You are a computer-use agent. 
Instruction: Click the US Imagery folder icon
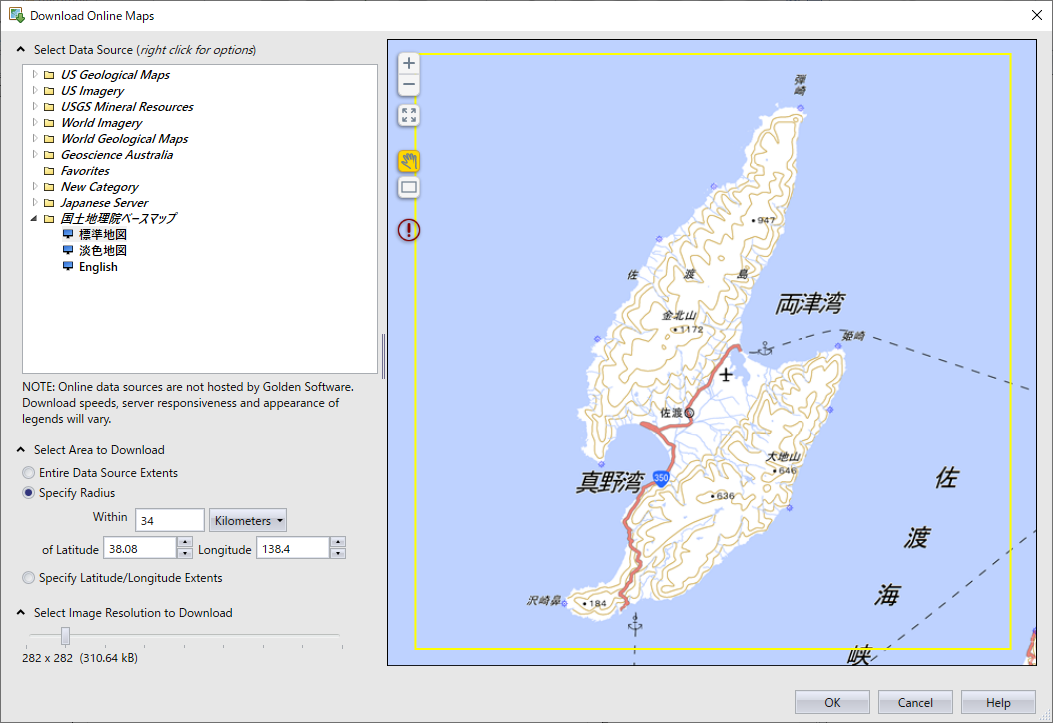click(49, 91)
